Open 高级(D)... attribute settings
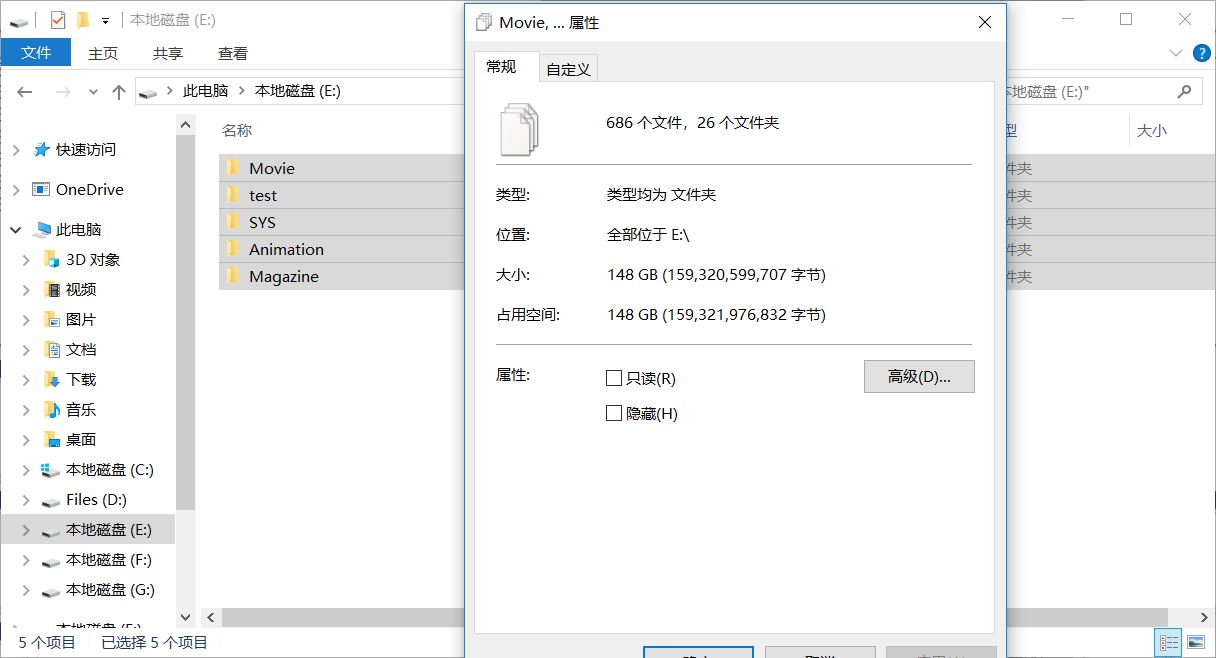 (x=919, y=376)
